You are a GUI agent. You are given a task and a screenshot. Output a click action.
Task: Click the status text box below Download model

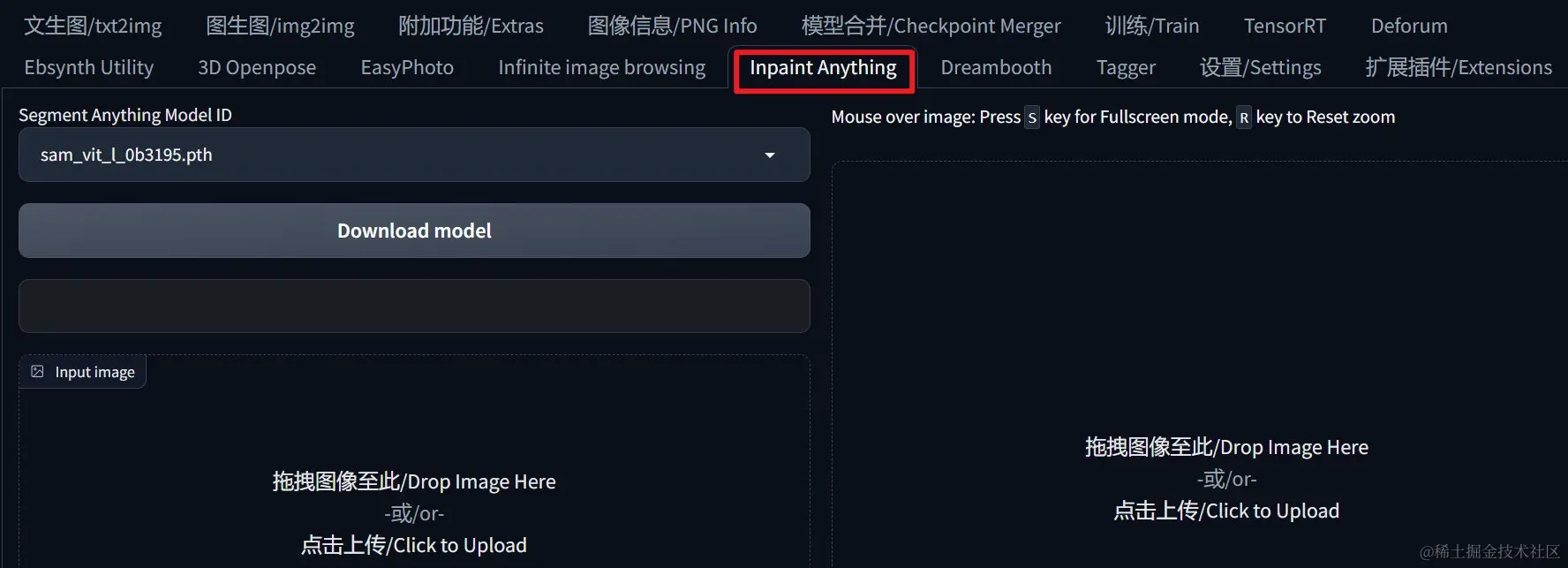coord(414,306)
